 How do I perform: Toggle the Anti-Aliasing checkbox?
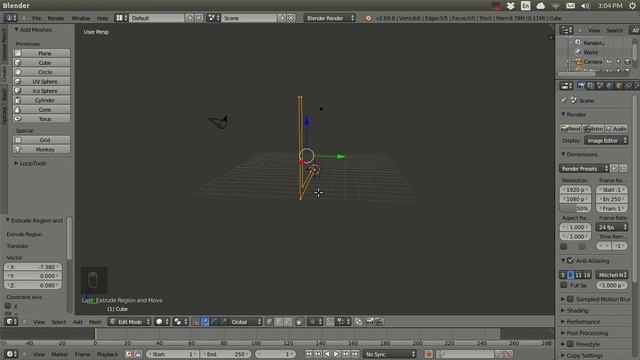tap(571, 260)
